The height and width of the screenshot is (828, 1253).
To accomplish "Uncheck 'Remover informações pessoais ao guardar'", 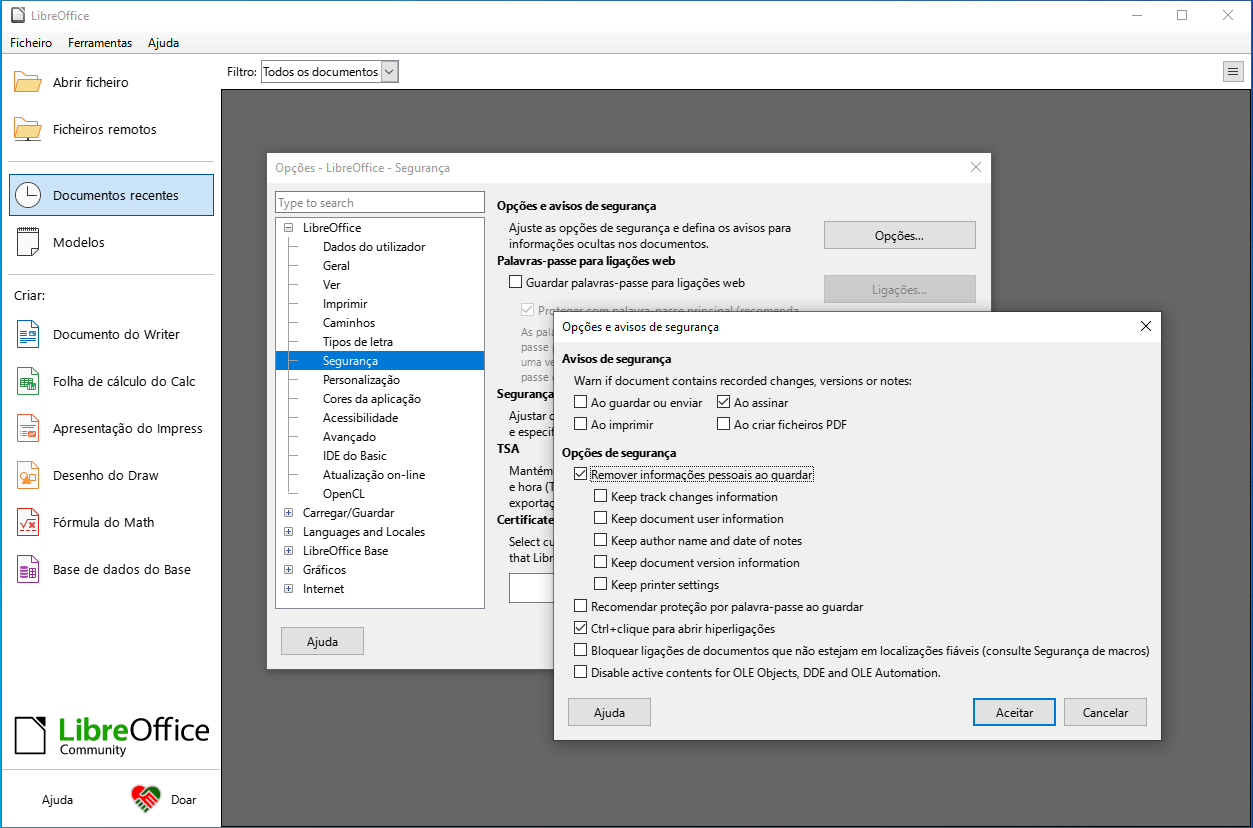I will [x=581, y=475].
